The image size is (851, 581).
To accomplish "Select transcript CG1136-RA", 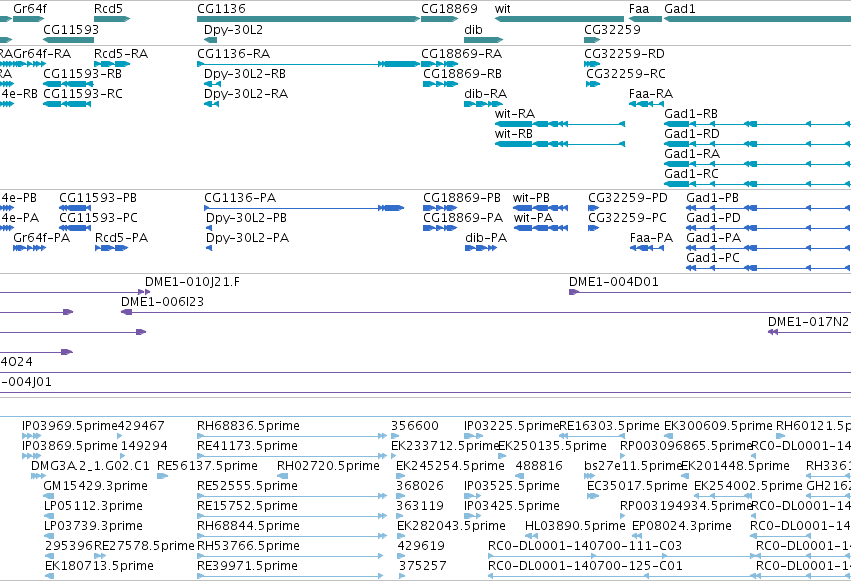I will (x=233, y=54).
